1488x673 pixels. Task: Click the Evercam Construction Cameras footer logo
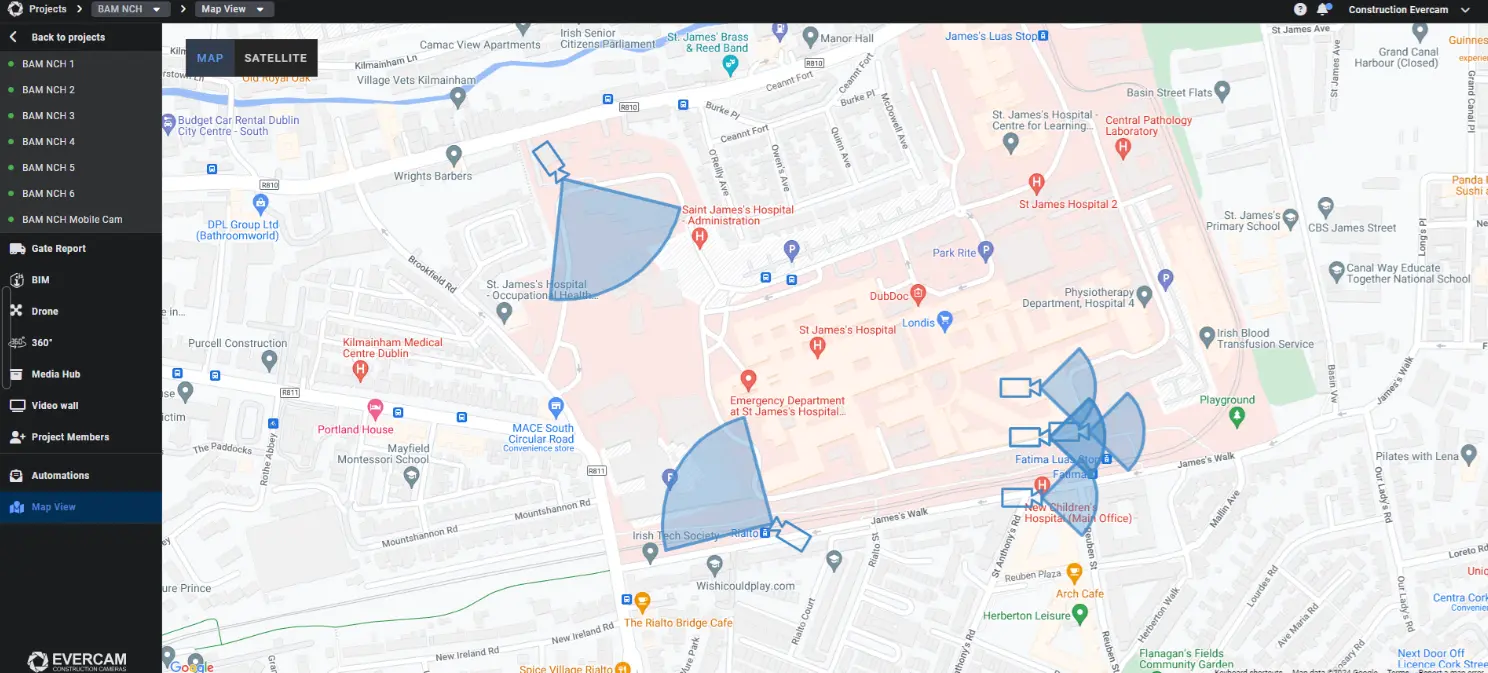tap(79, 660)
